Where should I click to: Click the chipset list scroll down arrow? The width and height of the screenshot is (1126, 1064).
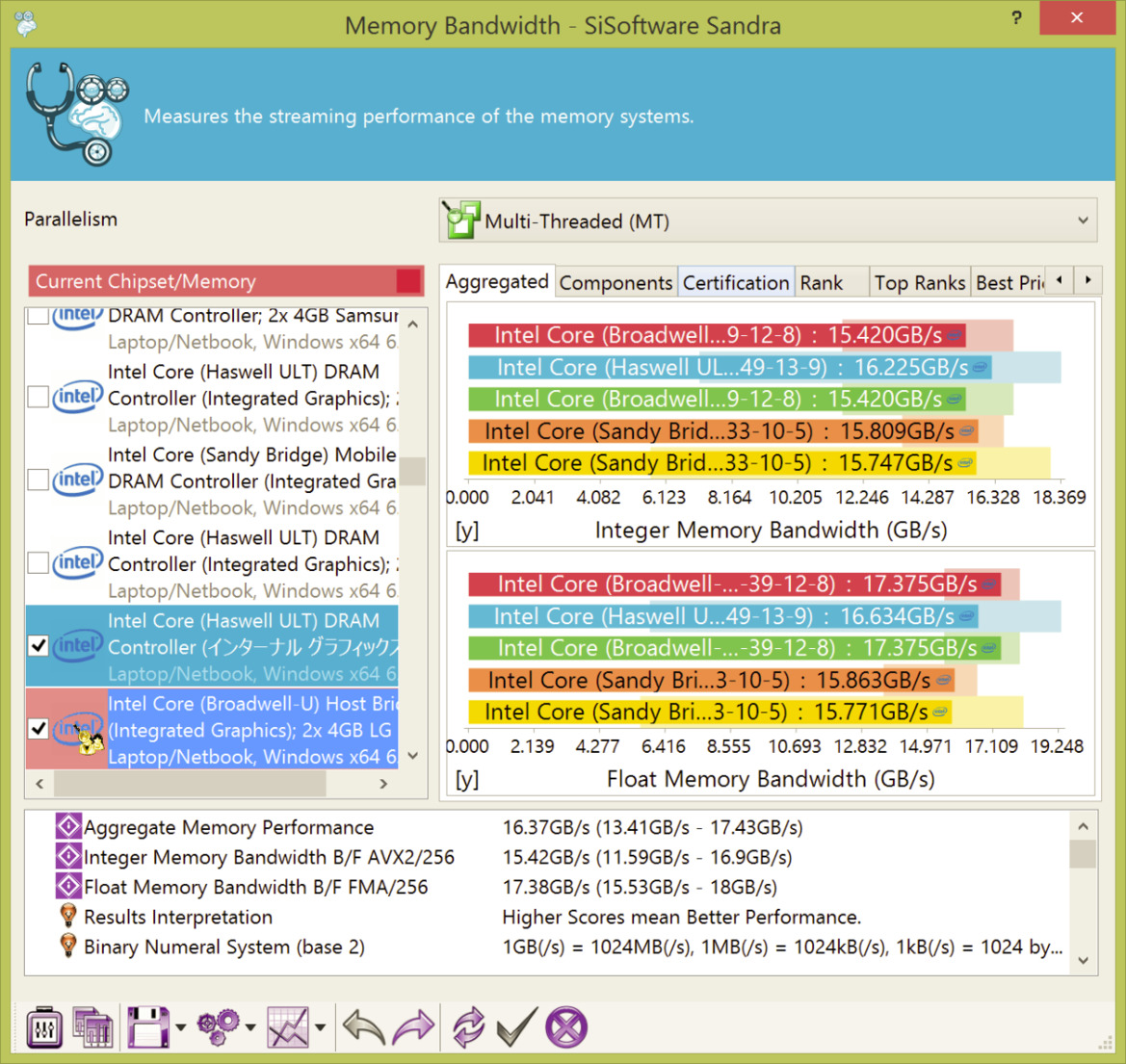coord(413,755)
